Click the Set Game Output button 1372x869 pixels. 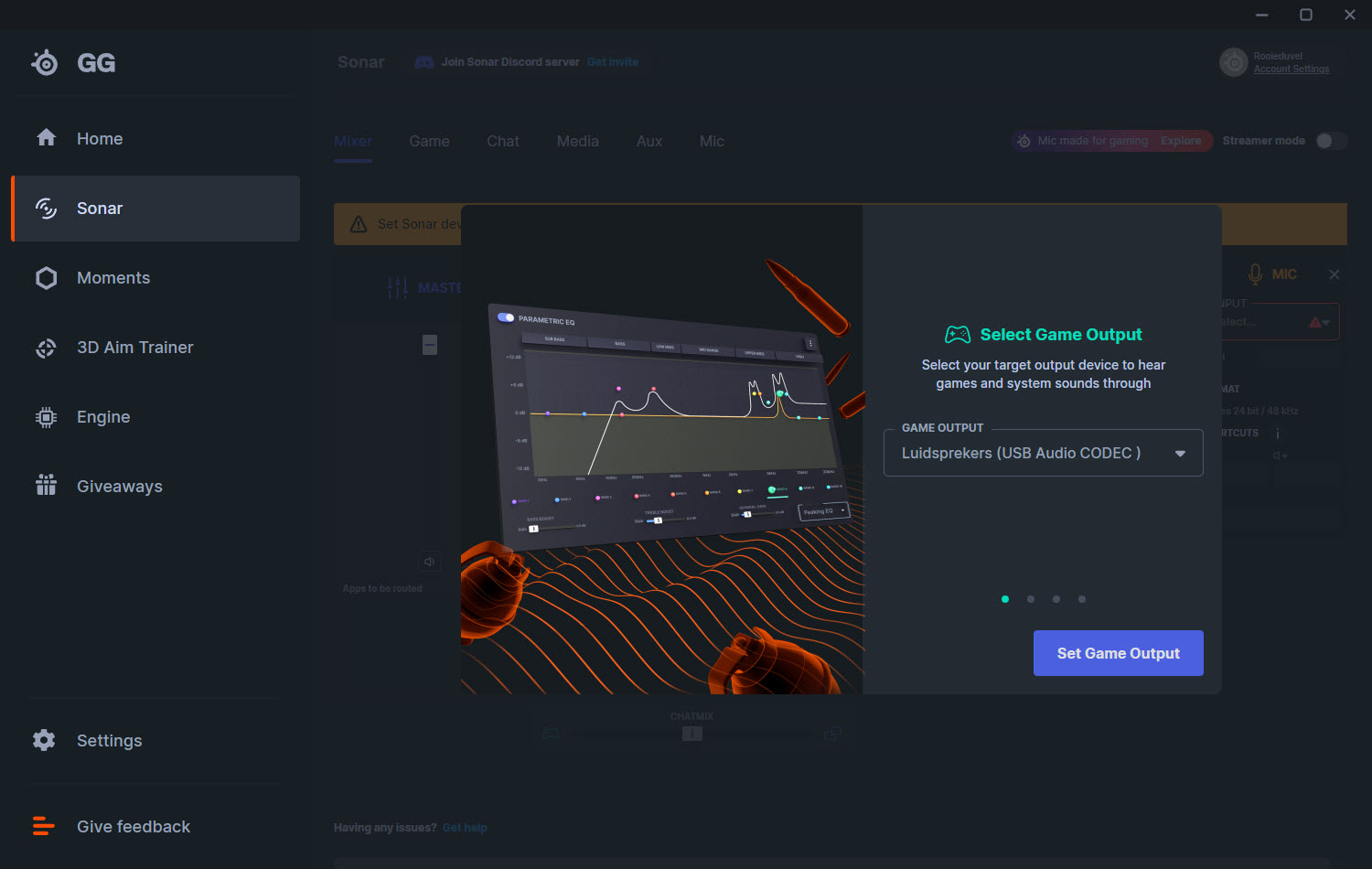(1118, 653)
